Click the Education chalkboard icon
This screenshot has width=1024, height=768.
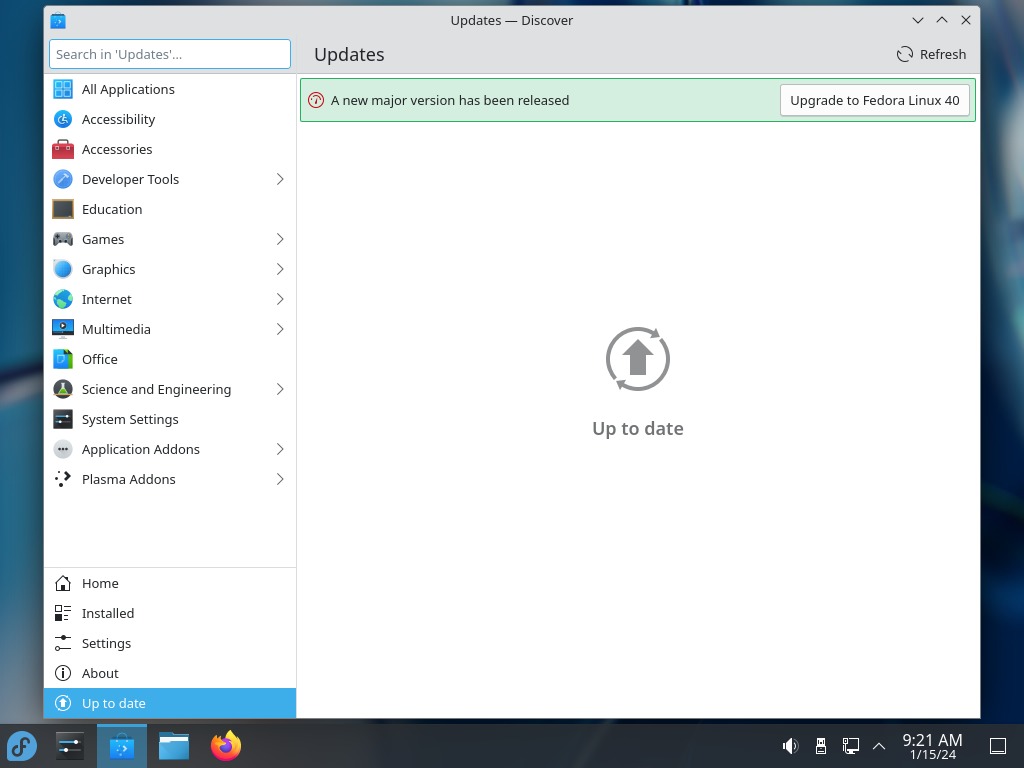coord(63,210)
